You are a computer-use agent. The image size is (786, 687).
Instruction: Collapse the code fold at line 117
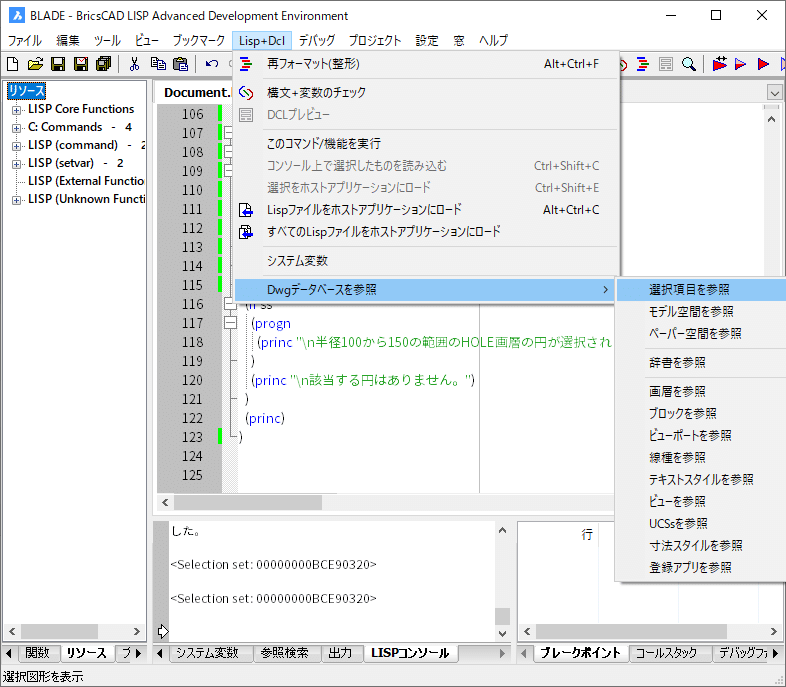(230, 323)
